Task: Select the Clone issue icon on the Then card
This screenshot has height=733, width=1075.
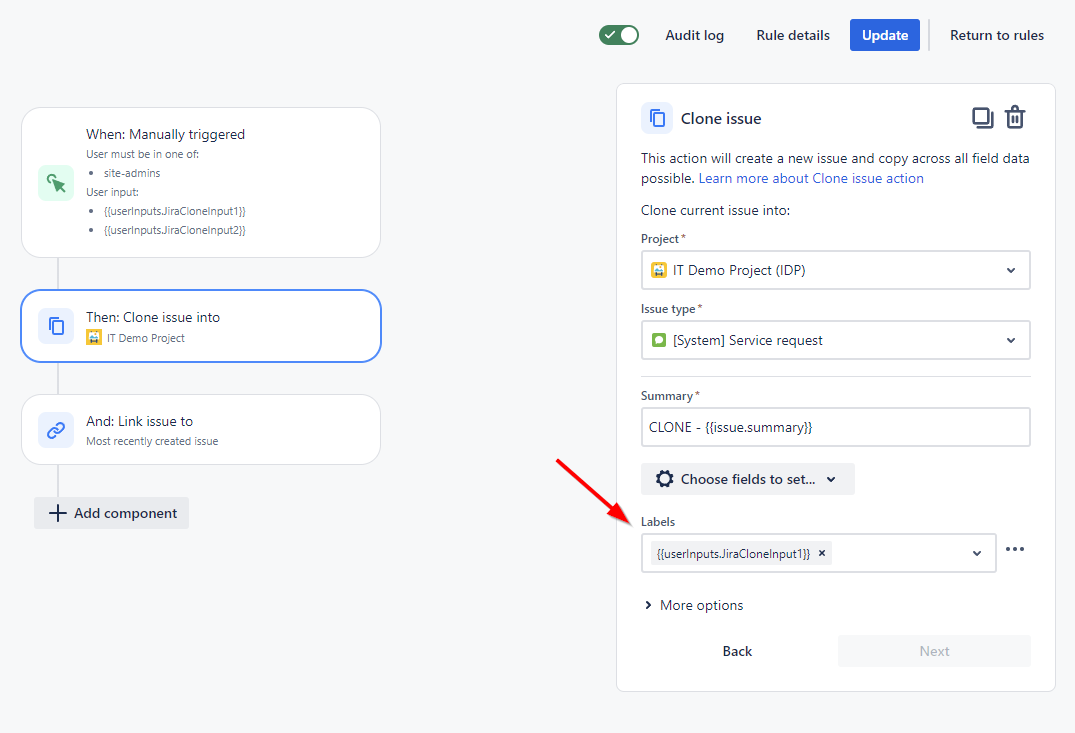Action: pos(56,326)
